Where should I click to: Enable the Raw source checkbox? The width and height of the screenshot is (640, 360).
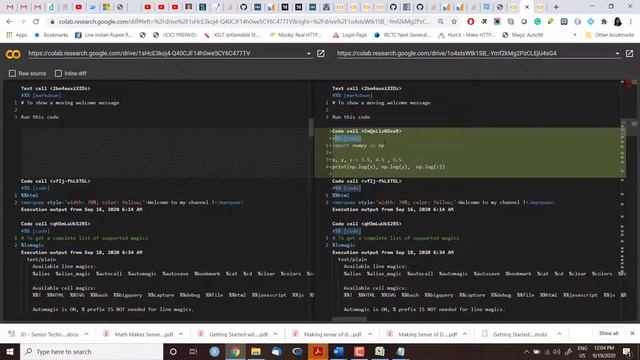[x=12, y=73]
